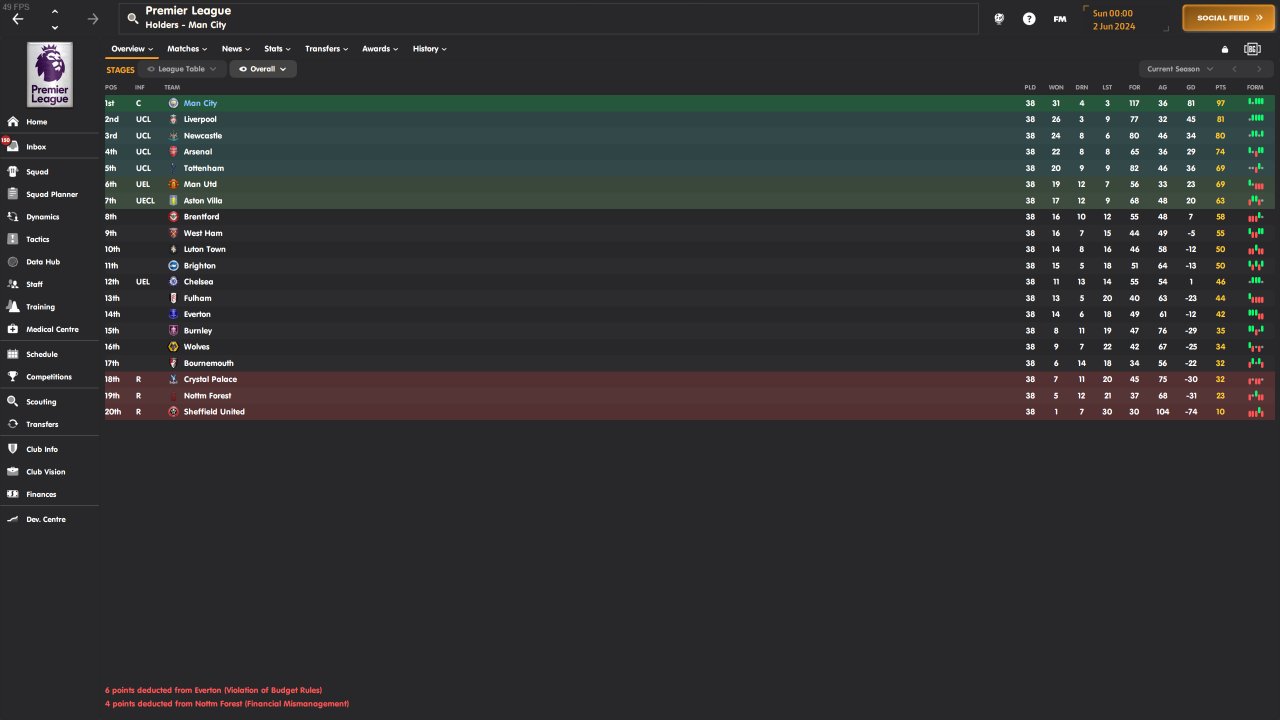Expand the Overview tab menu
Screen dimensions: 1280x720
tap(132, 49)
